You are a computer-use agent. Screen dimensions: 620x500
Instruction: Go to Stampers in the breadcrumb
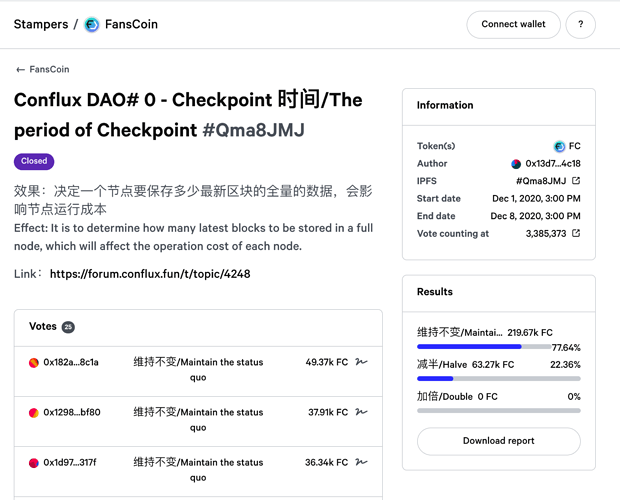(x=41, y=25)
